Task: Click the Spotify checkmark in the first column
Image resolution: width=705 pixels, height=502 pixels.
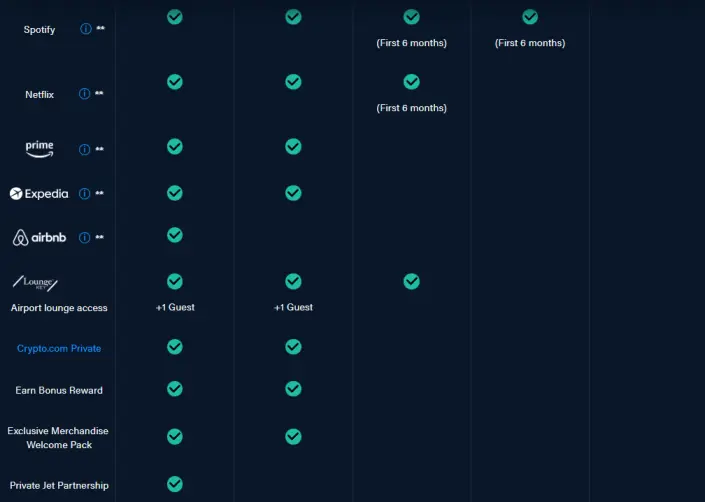Action: point(175,17)
